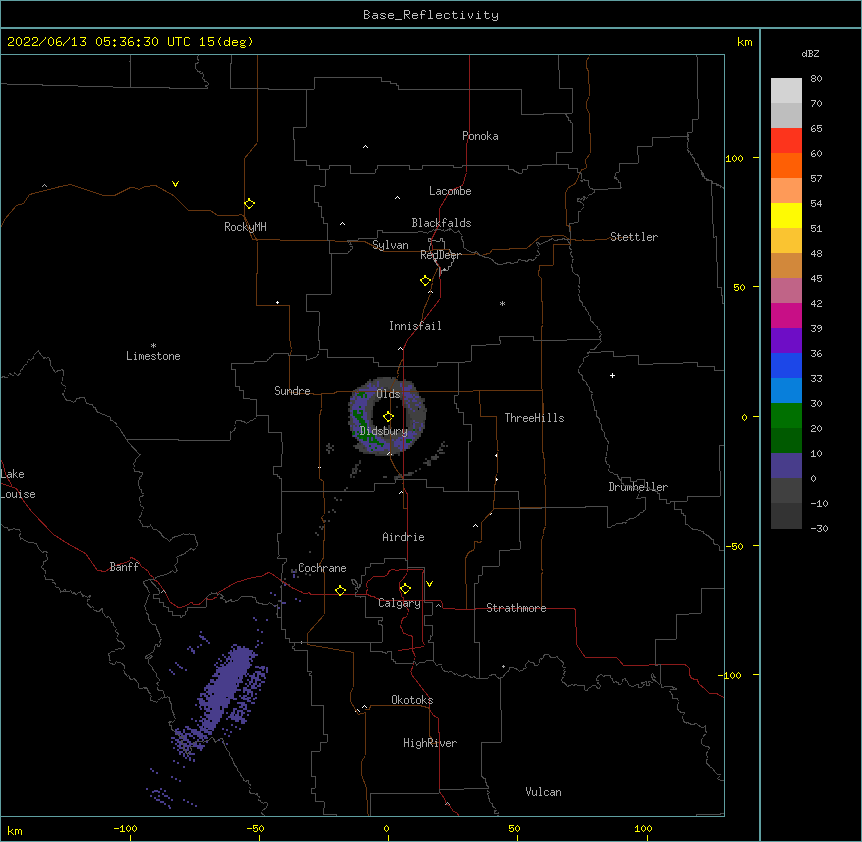
Task: Click the Sundre label
Action: (292, 391)
